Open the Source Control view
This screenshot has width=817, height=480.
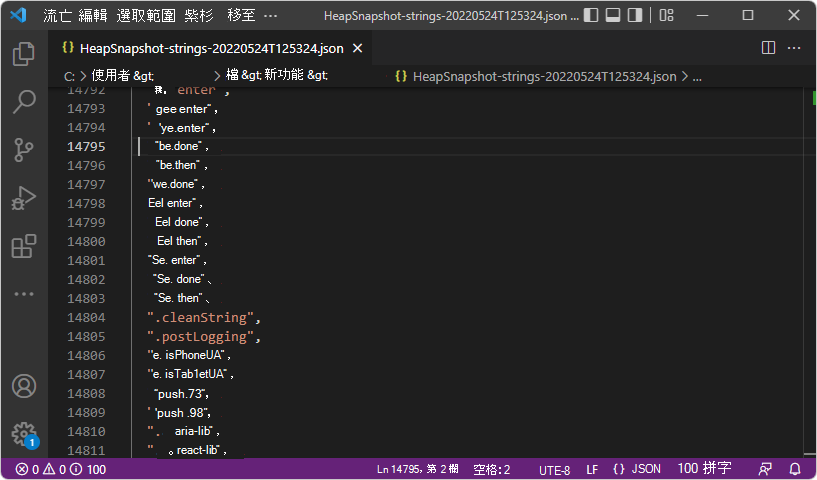click(24, 150)
